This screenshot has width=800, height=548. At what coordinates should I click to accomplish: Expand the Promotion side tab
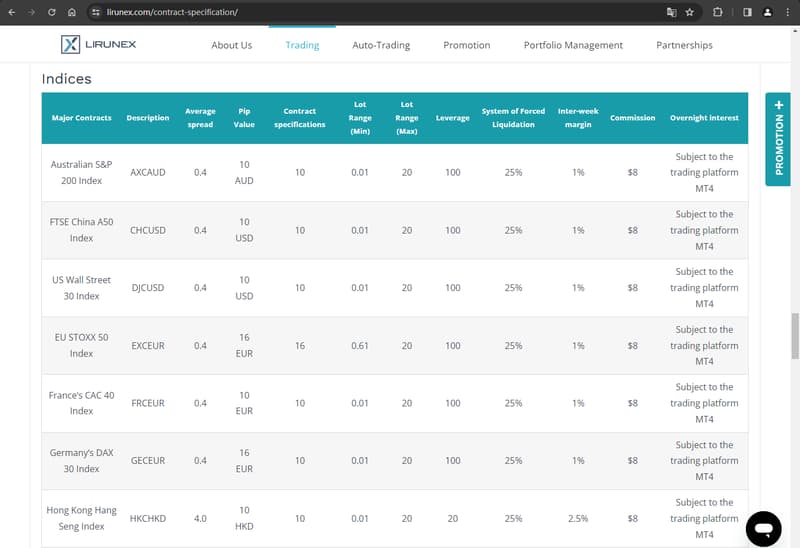point(778,139)
